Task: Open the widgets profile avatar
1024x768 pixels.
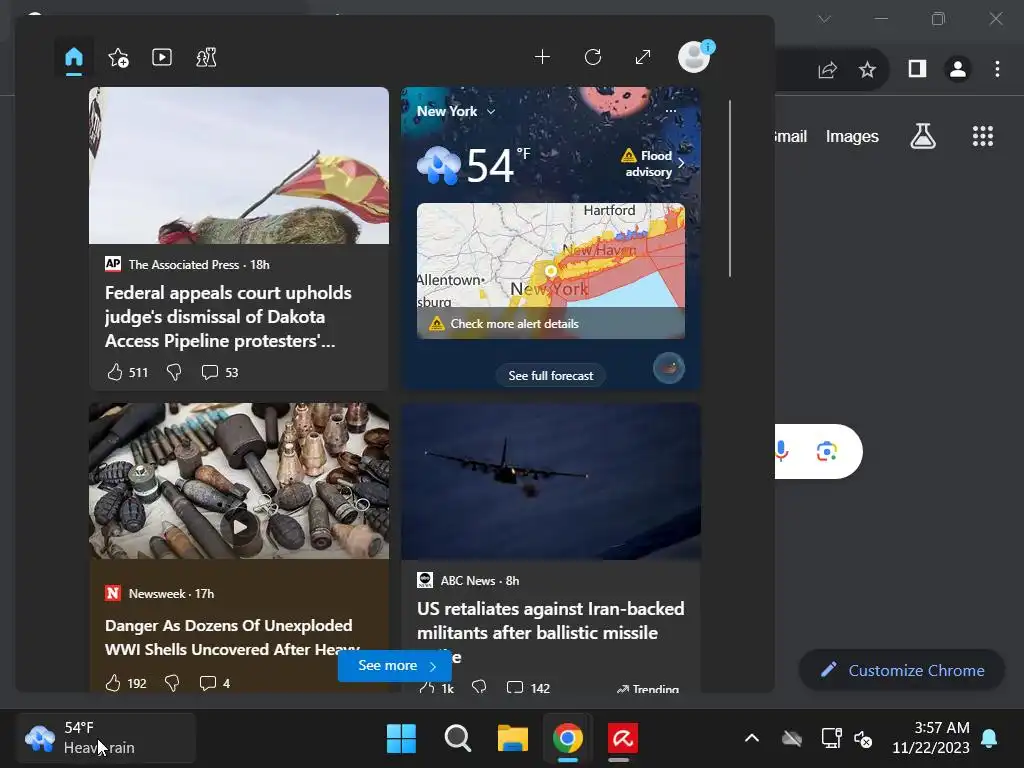Action: (x=695, y=57)
